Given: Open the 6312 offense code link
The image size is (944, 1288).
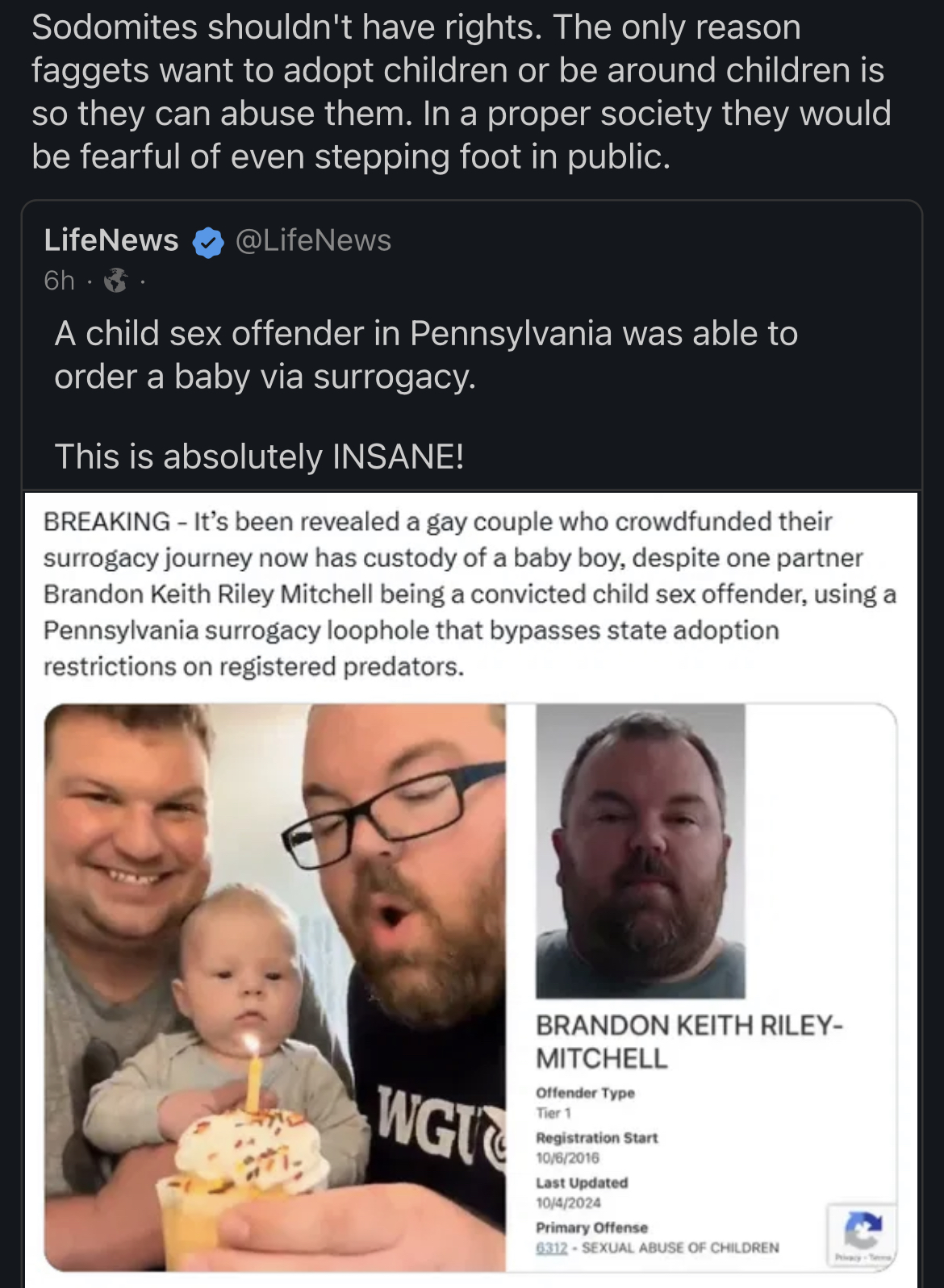Looking at the screenshot, I should click(550, 1248).
